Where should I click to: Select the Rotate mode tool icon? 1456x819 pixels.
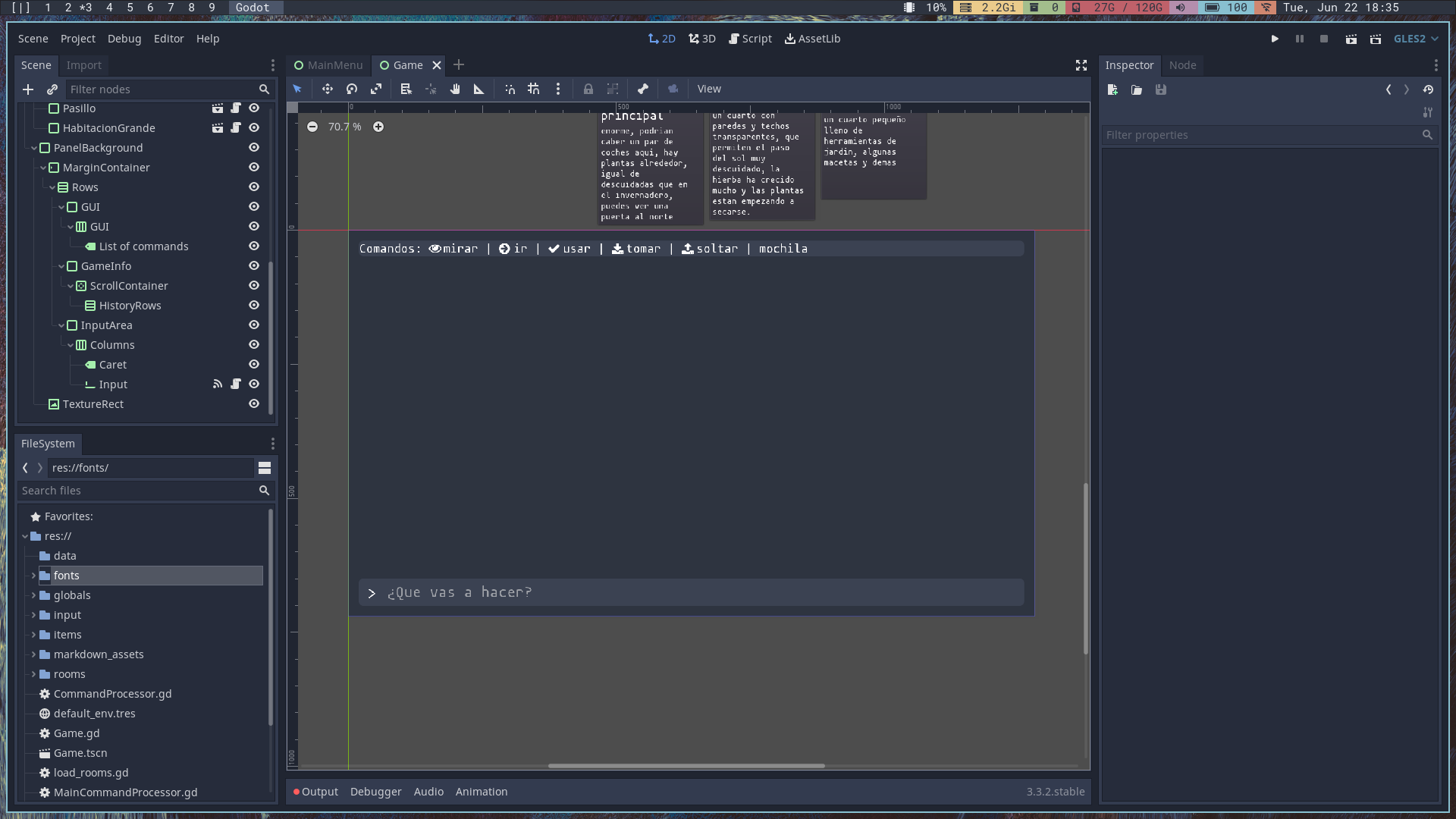352,89
